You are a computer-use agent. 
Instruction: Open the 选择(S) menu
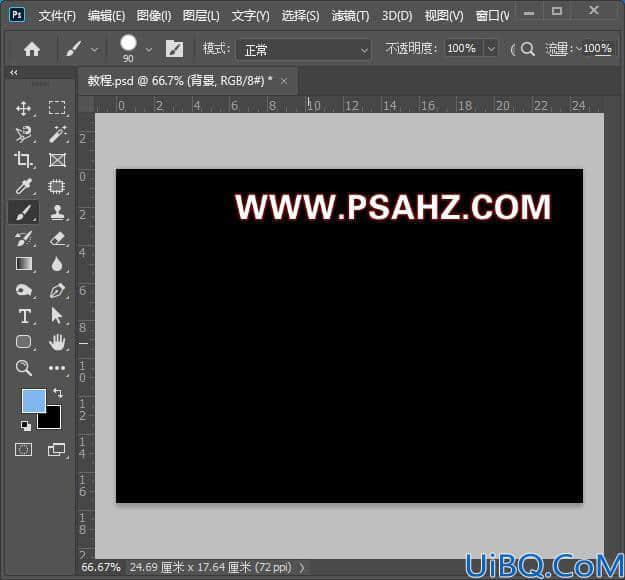(x=300, y=16)
